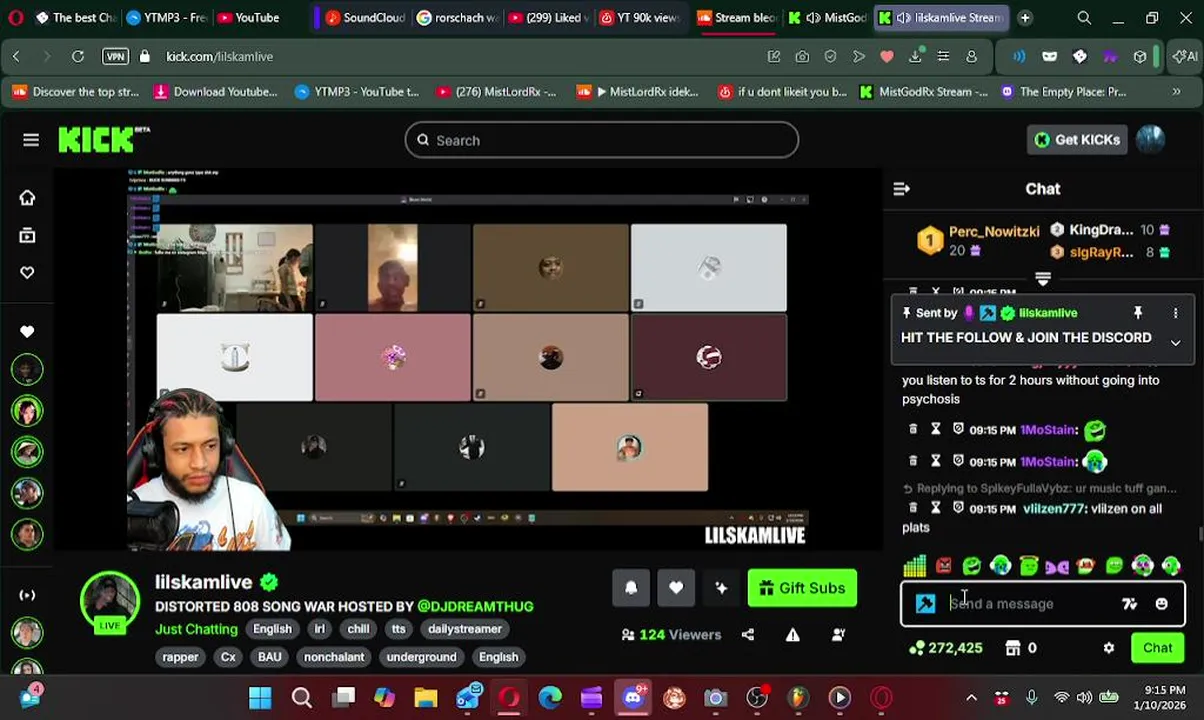Follow channel with heart button
The height and width of the screenshot is (720, 1204).
[x=676, y=588]
